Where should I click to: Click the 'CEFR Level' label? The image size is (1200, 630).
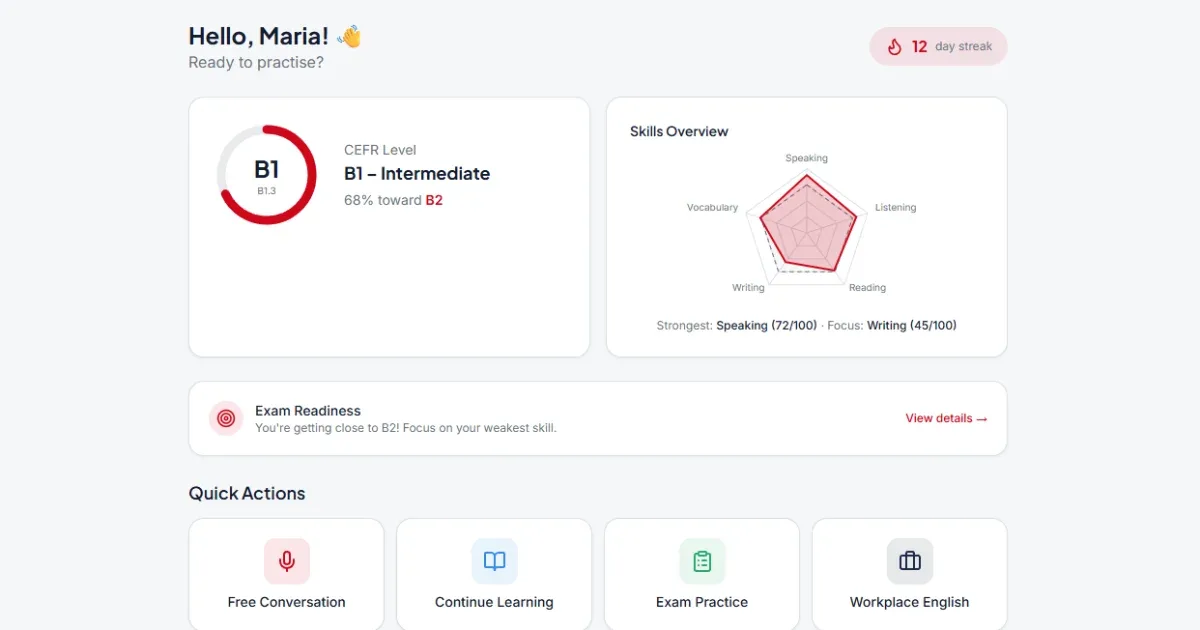point(380,150)
